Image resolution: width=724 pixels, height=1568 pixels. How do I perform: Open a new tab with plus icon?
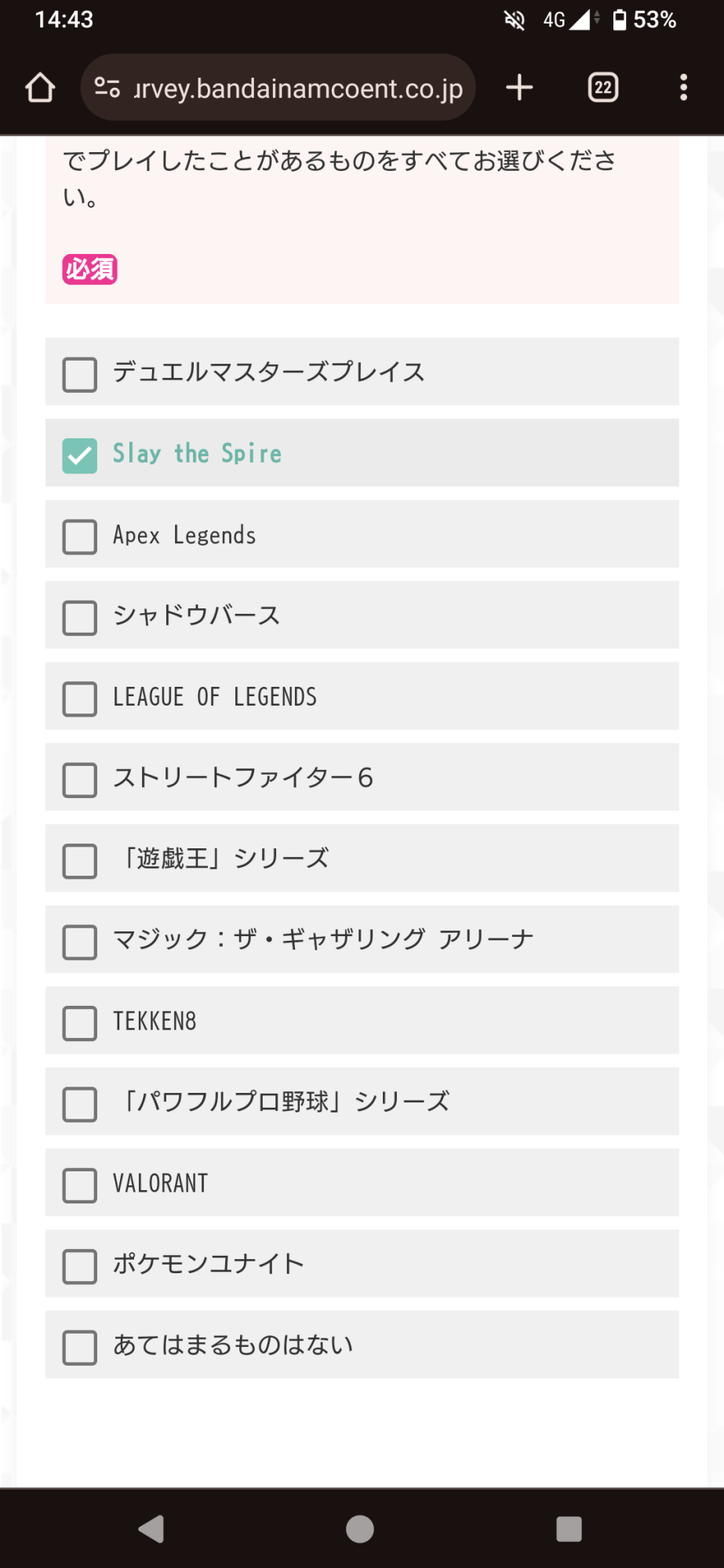tap(519, 87)
